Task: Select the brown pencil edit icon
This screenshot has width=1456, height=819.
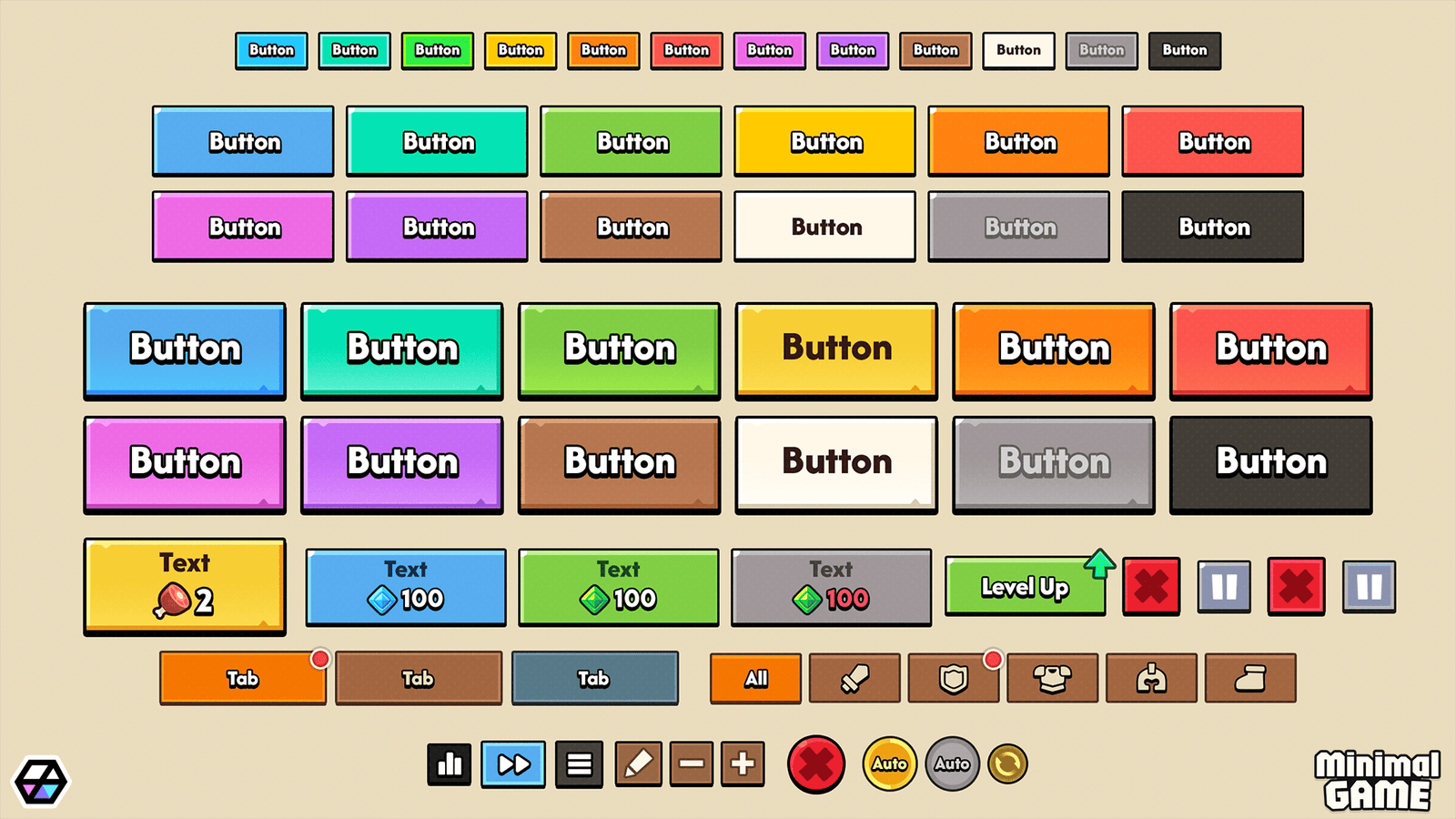Action: click(638, 764)
